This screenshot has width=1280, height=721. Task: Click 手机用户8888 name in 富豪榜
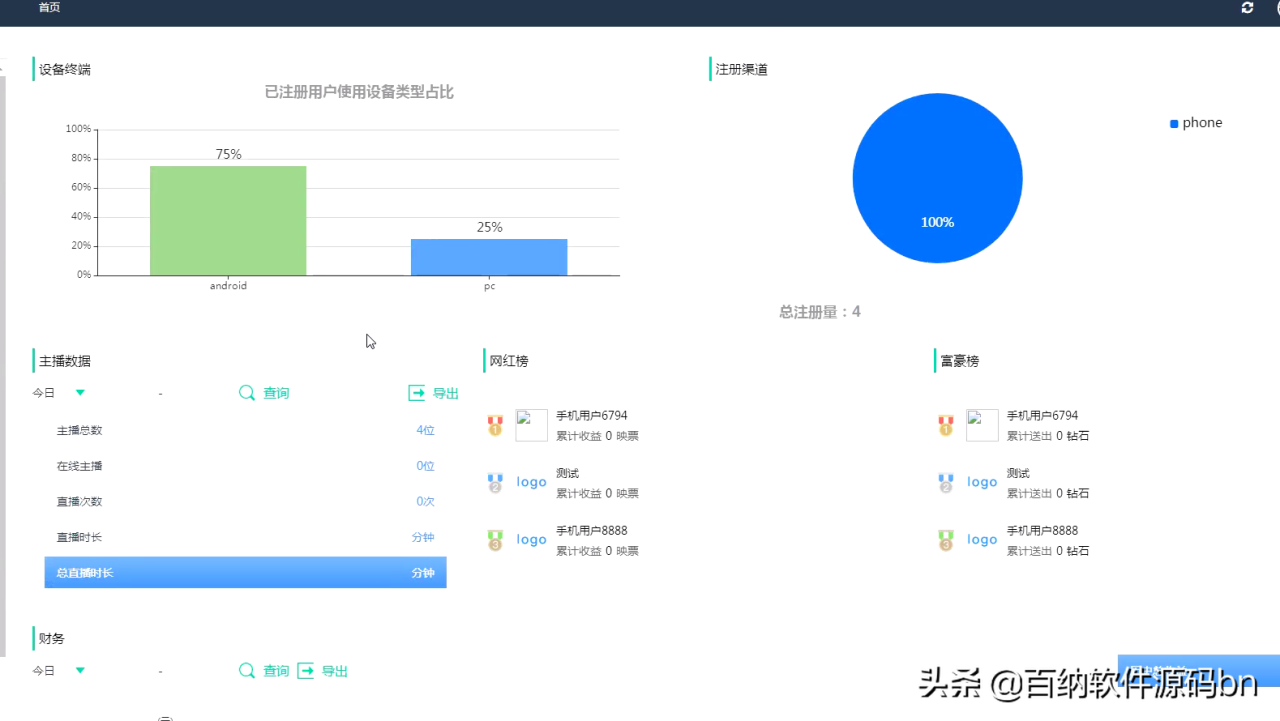click(x=1042, y=531)
